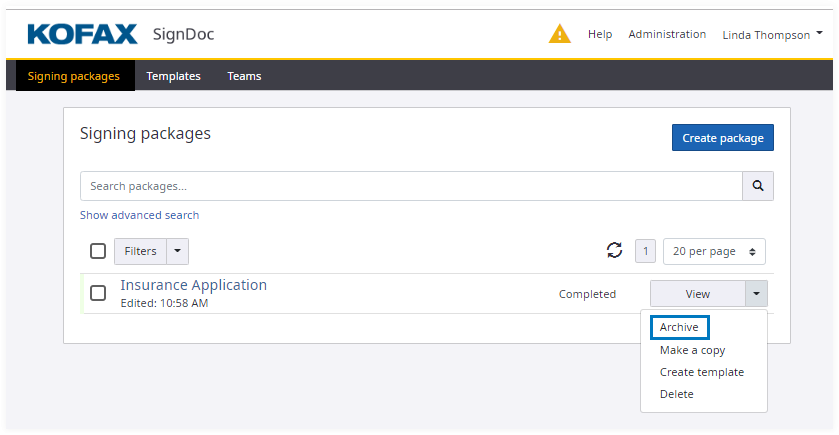Switch to the Templates tab

coord(173,76)
